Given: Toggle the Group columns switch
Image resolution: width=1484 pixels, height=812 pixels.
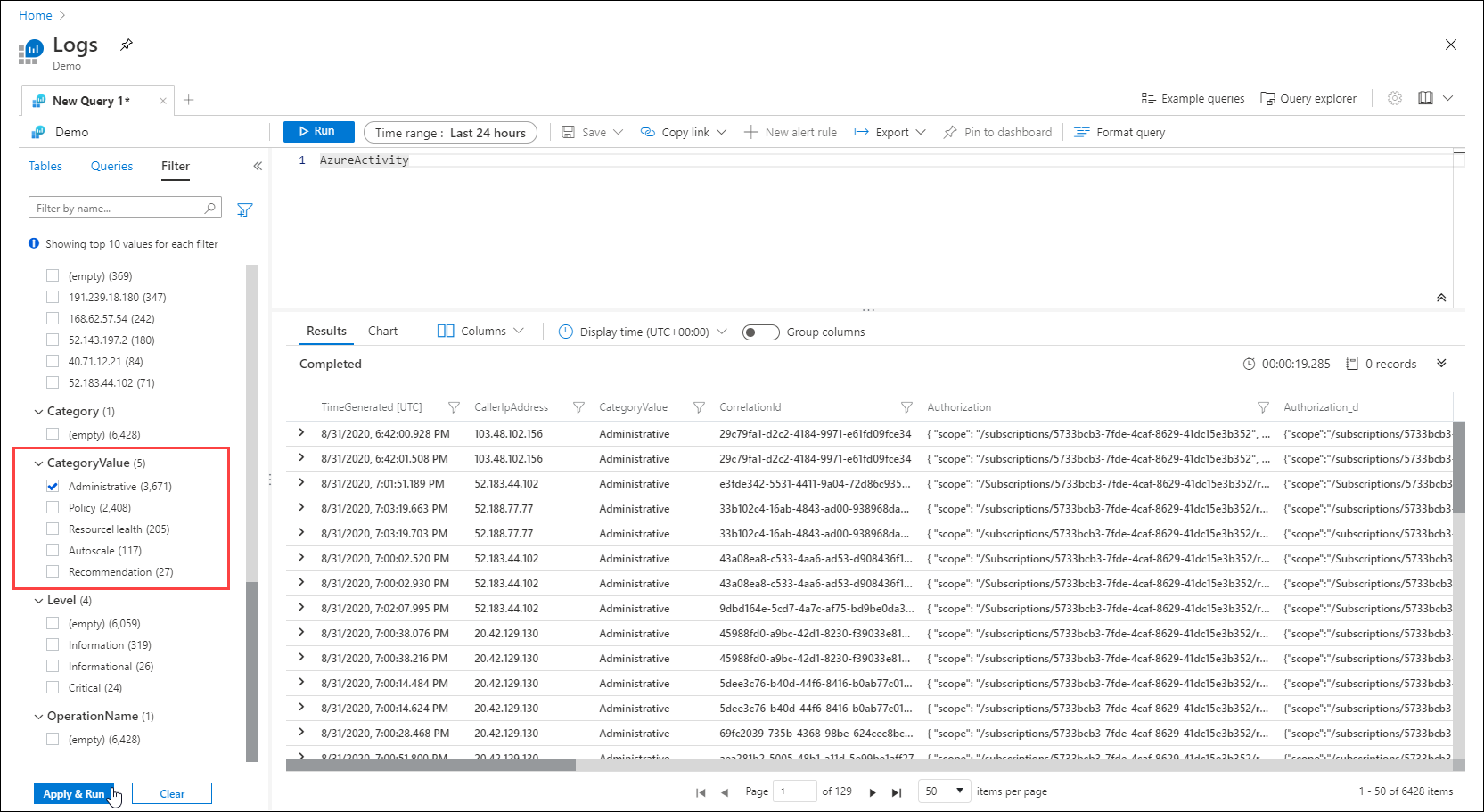Looking at the screenshot, I should coord(760,332).
